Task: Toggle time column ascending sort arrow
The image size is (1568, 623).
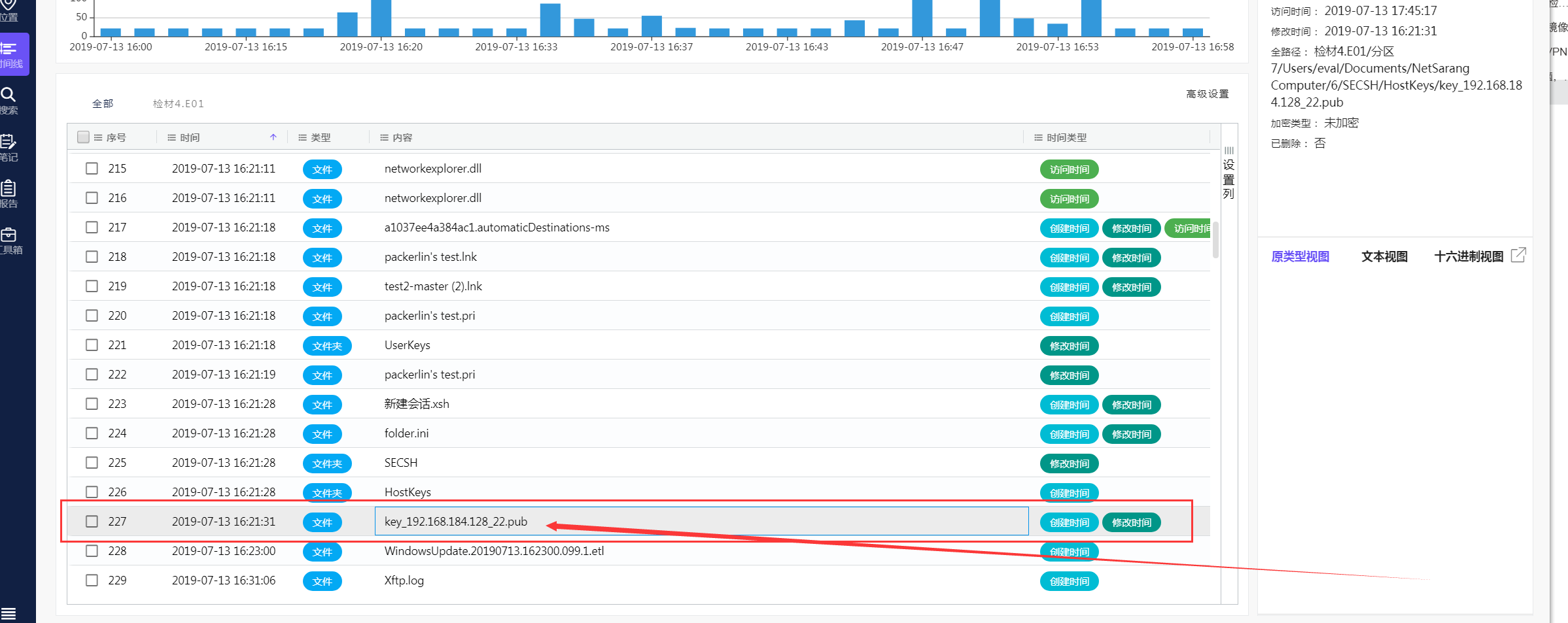Action: 273,137
